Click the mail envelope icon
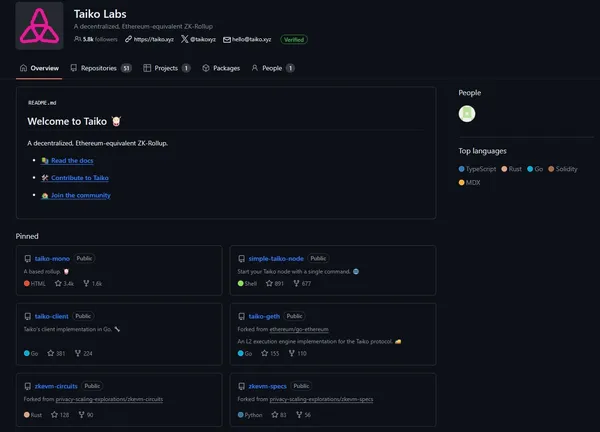Screen dimensions: 600x432 pyautogui.click(x=227, y=39)
